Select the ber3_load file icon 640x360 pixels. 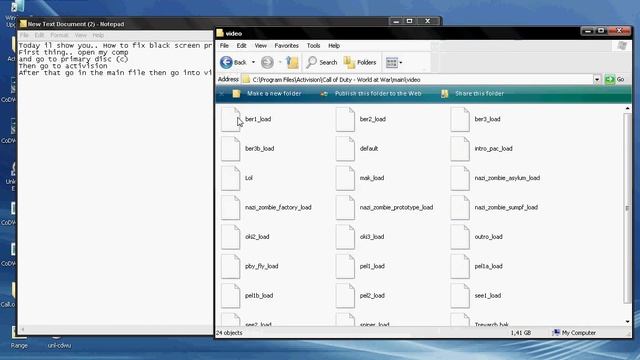click(460, 120)
